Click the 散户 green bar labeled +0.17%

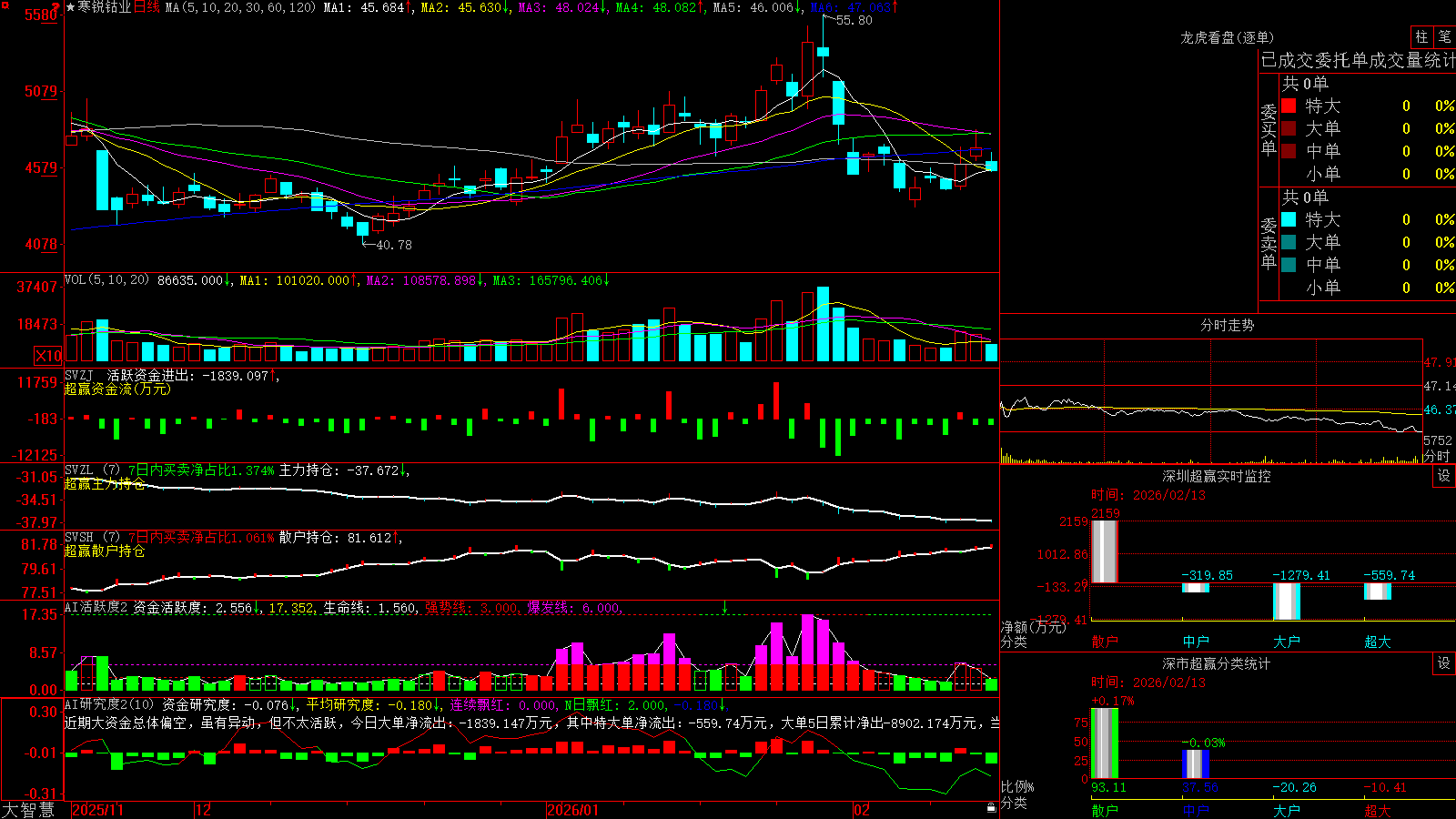pos(1105,743)
